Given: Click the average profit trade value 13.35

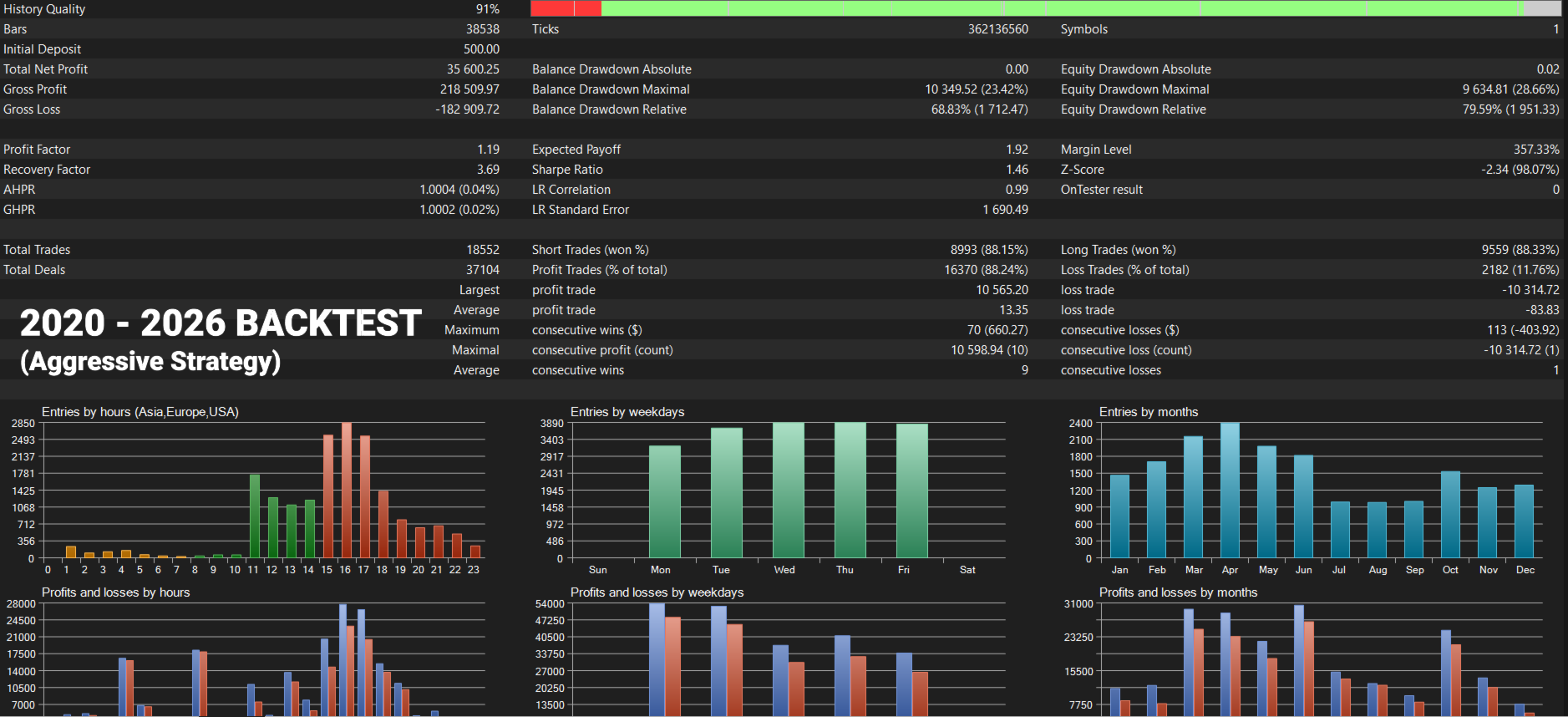Looking at the screenshot, I should tap(1014, 310).
